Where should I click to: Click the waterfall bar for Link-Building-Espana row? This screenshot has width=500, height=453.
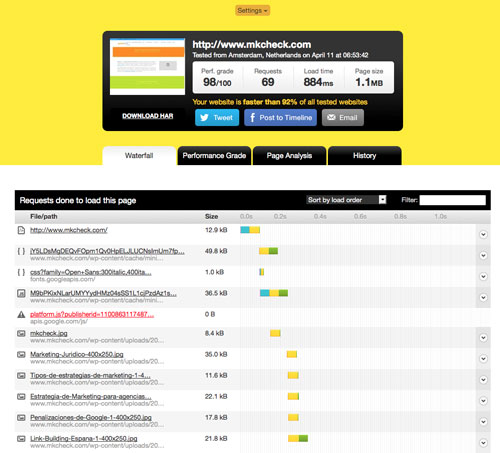[298, 438]
